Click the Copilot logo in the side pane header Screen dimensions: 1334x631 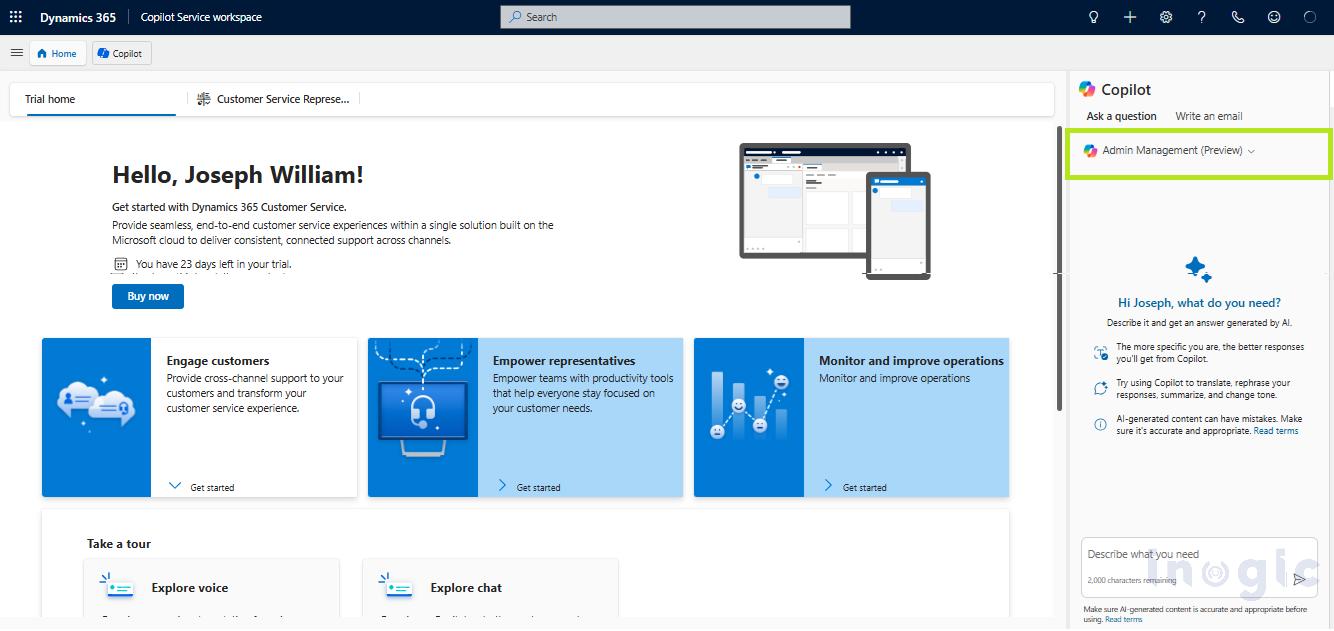pos(1087,89)
